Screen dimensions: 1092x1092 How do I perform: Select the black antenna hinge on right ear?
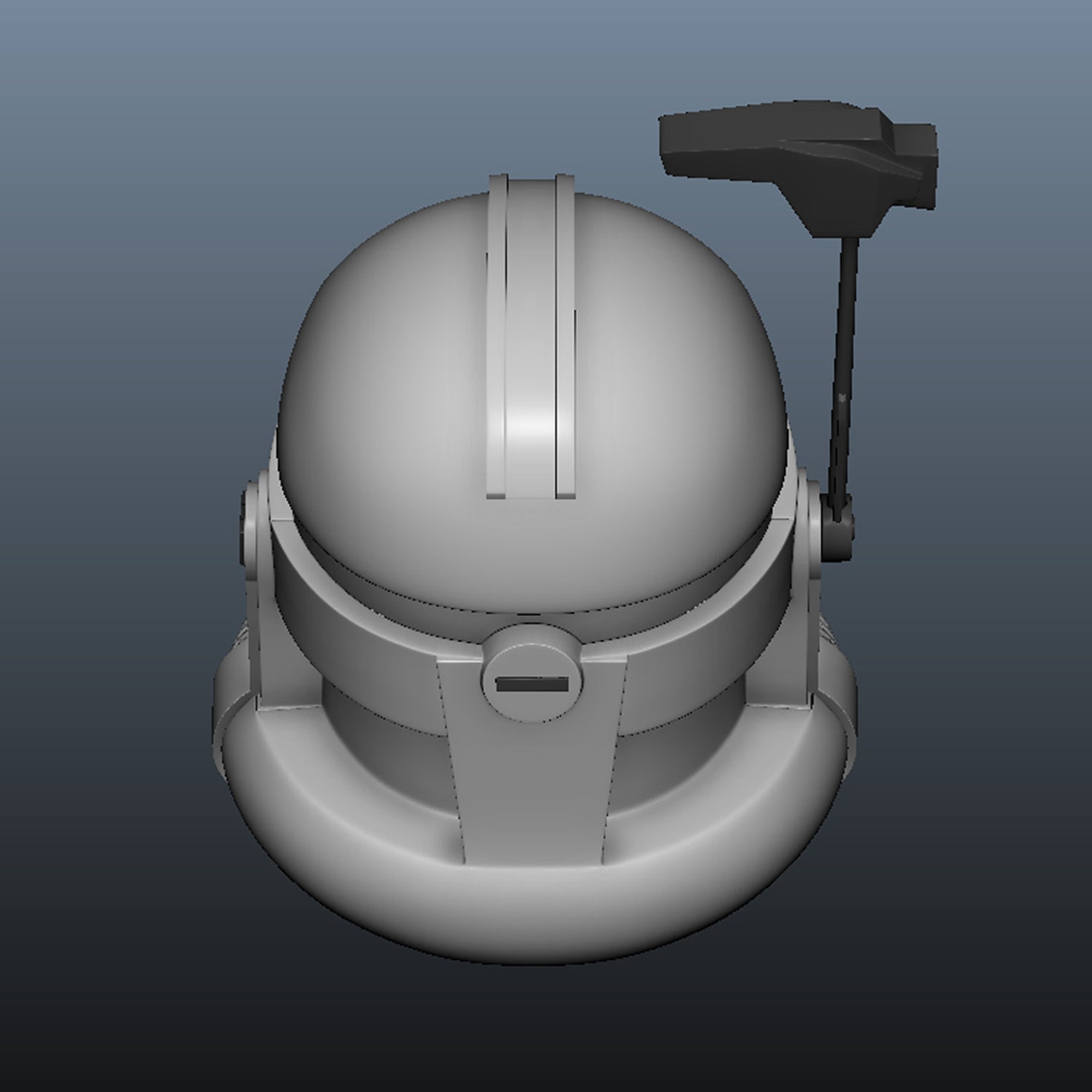point(839,526)
